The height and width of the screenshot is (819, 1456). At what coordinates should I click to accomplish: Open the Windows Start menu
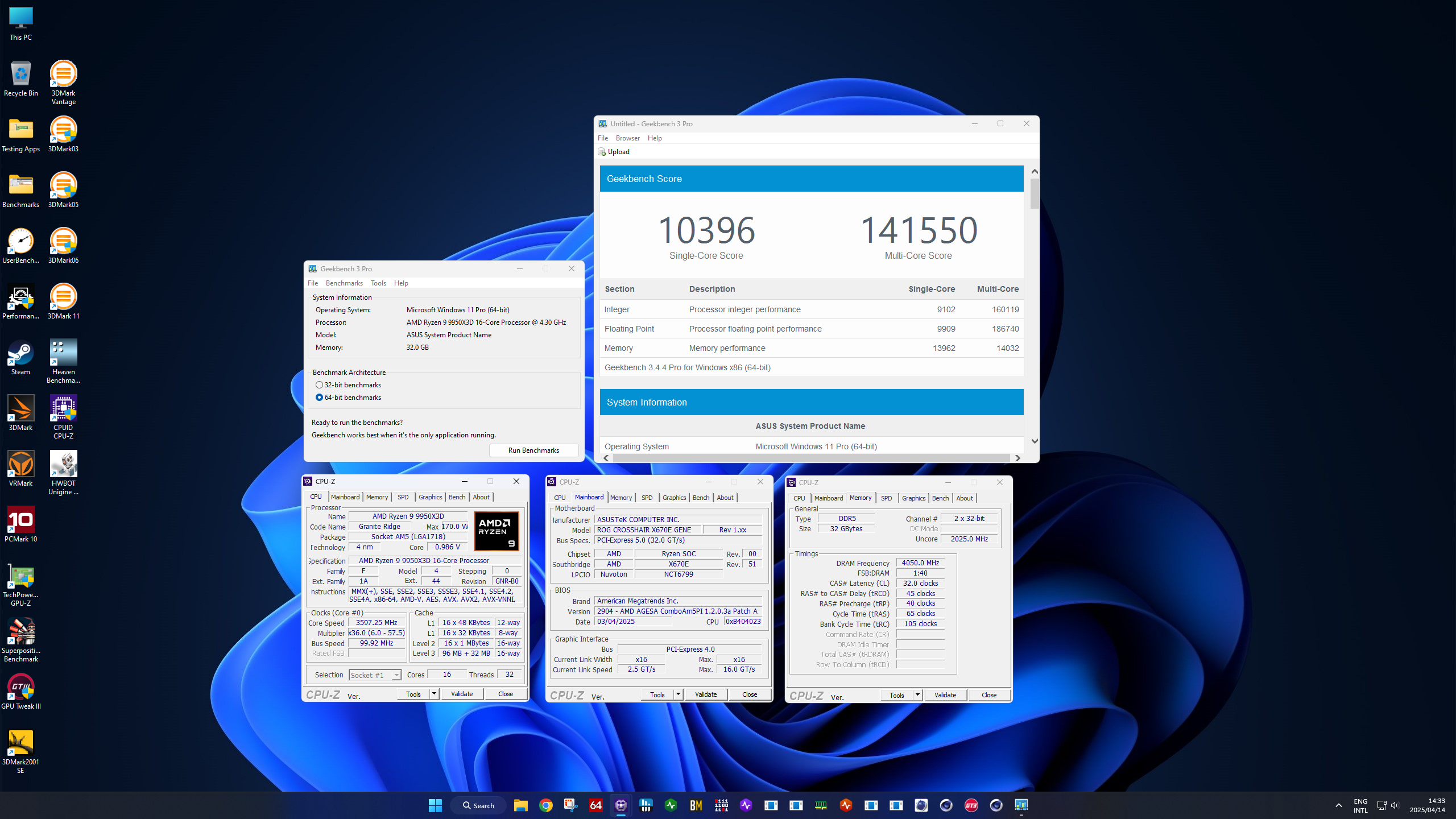click(435, 805)
